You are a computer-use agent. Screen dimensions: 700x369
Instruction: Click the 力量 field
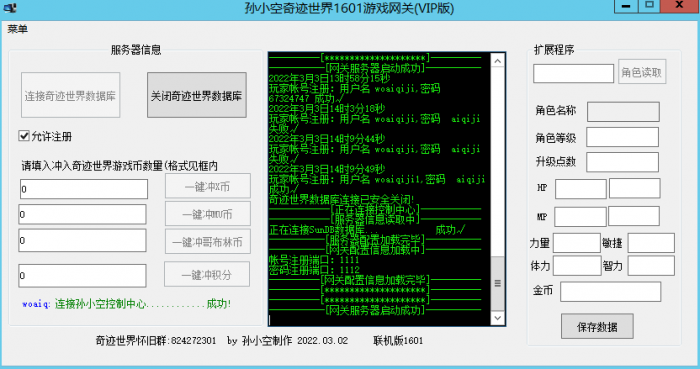point(577,243)
